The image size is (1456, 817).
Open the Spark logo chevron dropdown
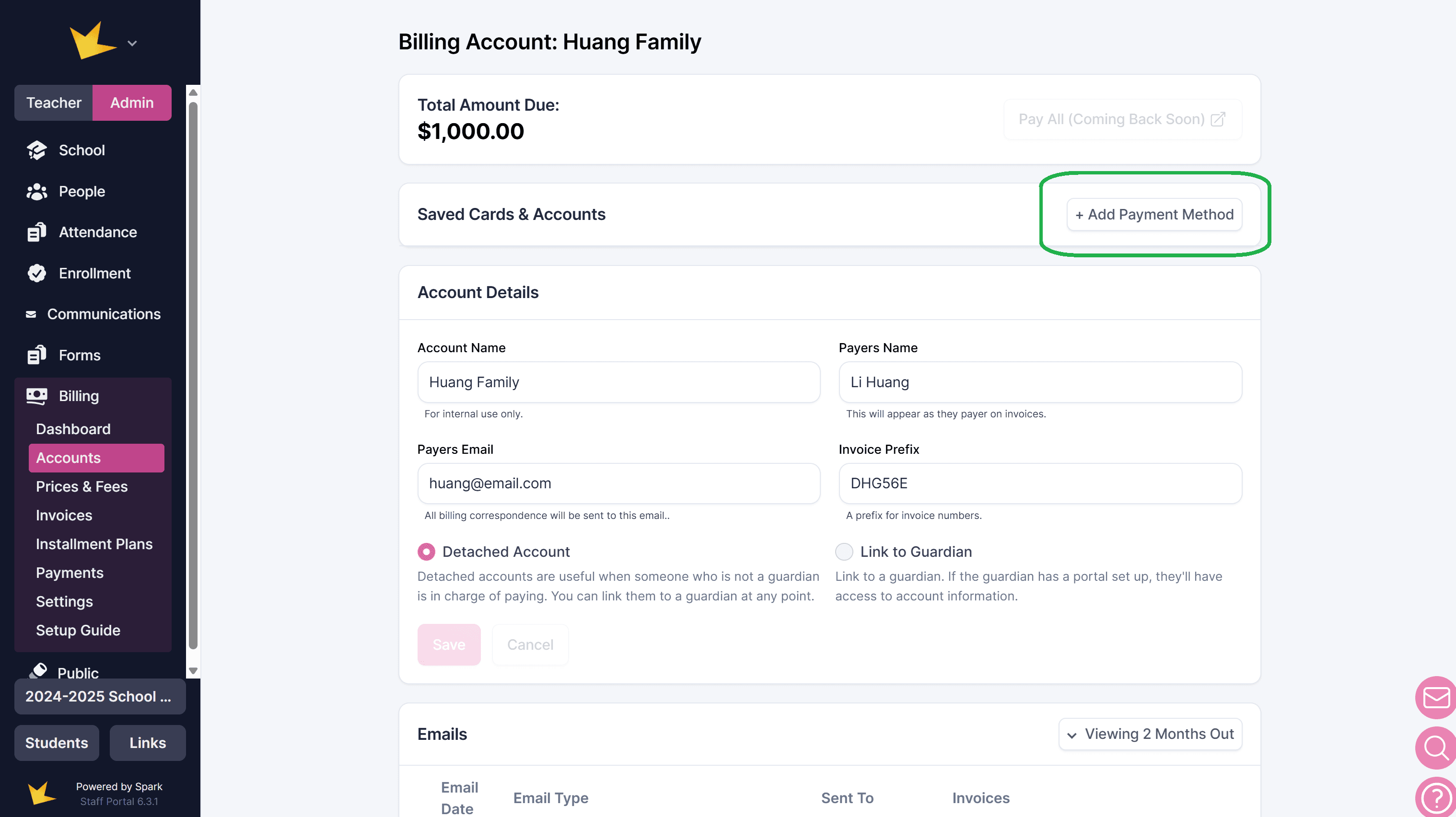tap(132, 44)
